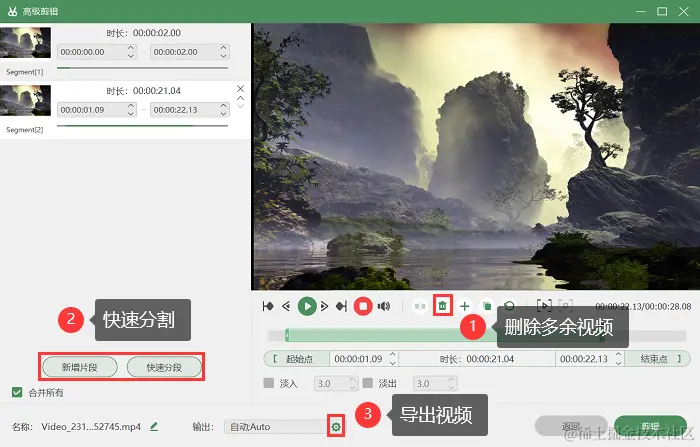Move Segment[2] down in the list

tap(240, 106)
